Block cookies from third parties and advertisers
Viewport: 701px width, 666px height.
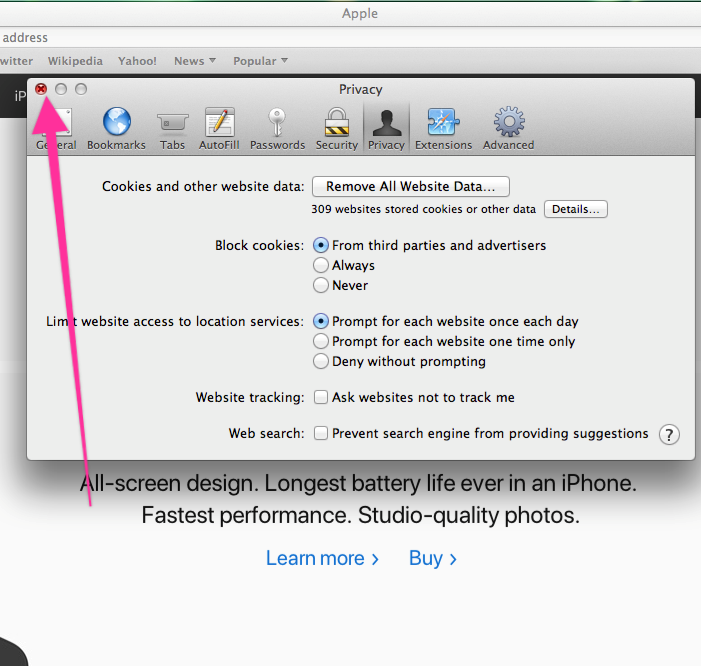pos(321,245)
